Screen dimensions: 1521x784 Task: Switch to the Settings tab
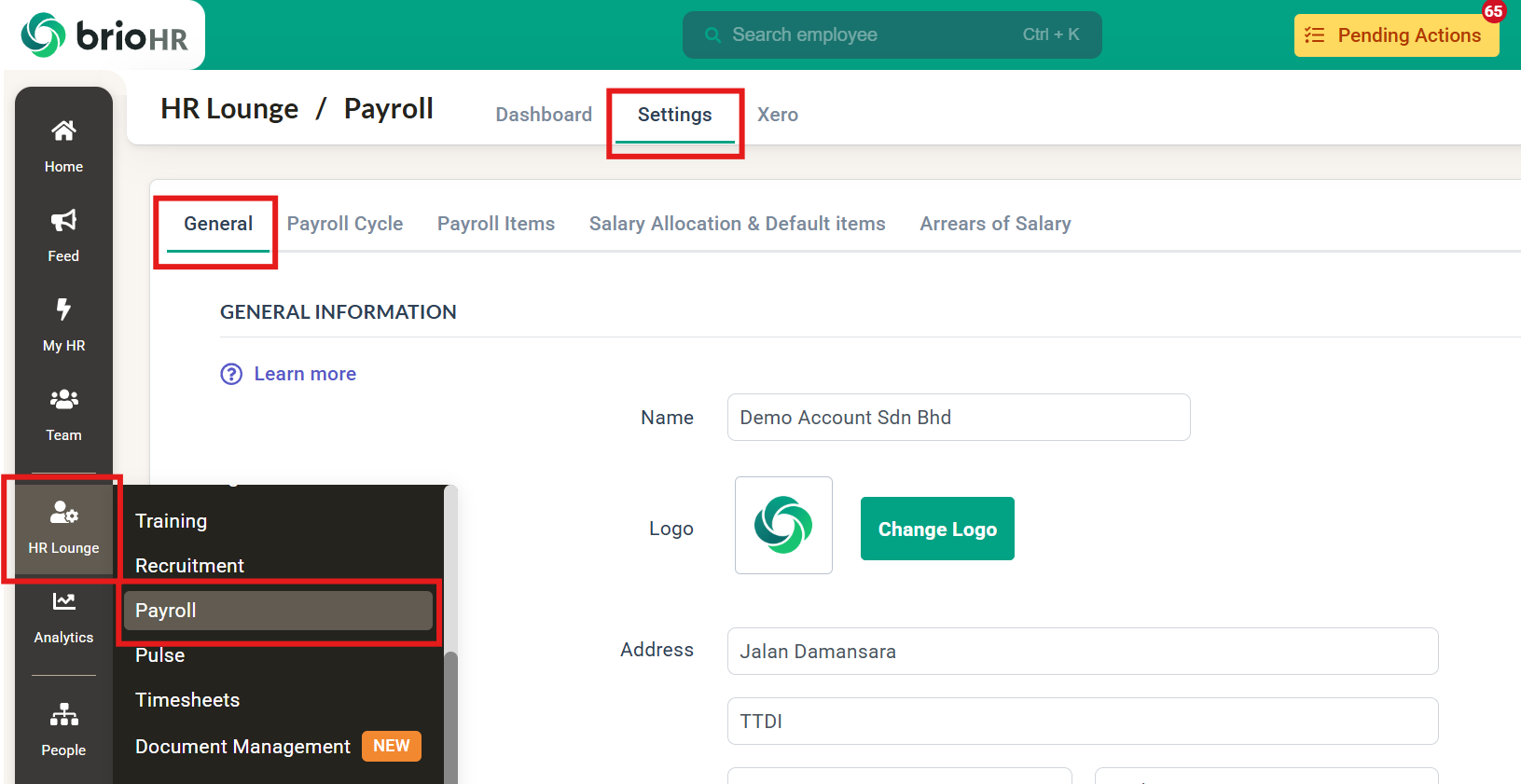tap(674, 115)
